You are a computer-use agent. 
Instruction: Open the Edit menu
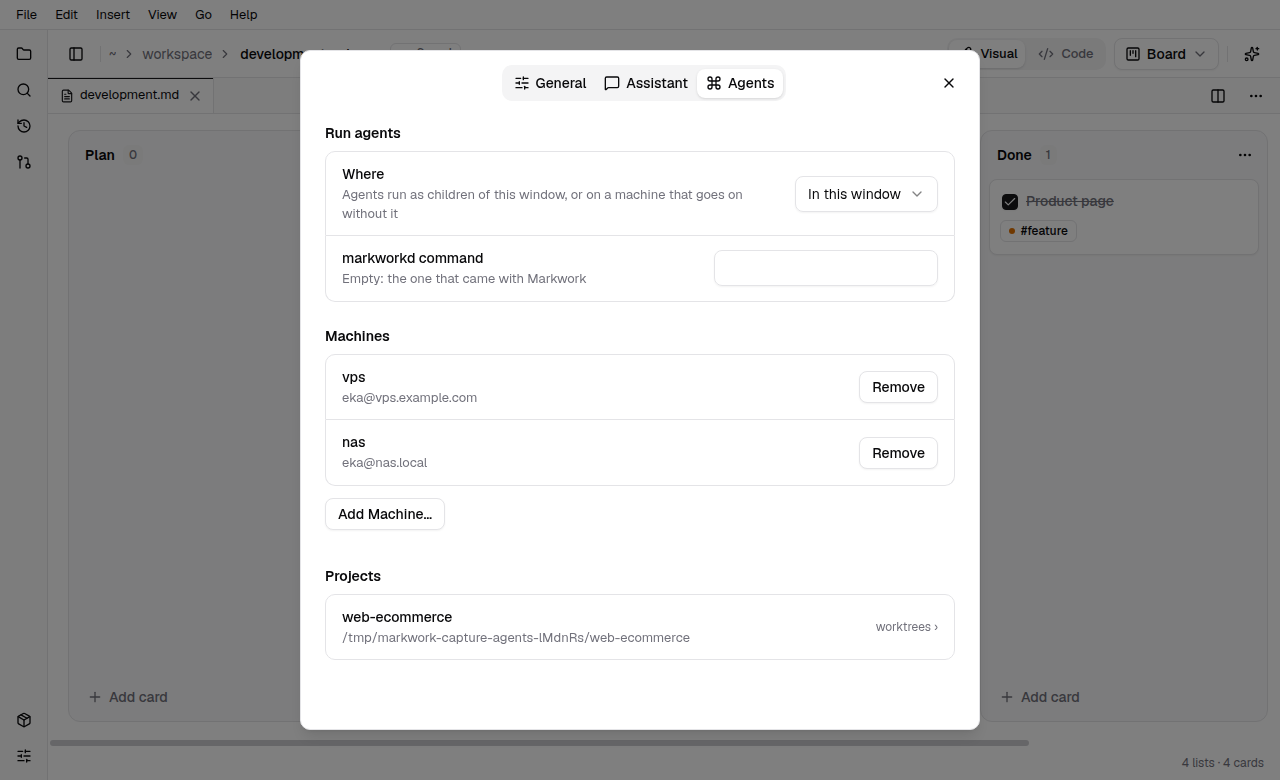point(66,14)
